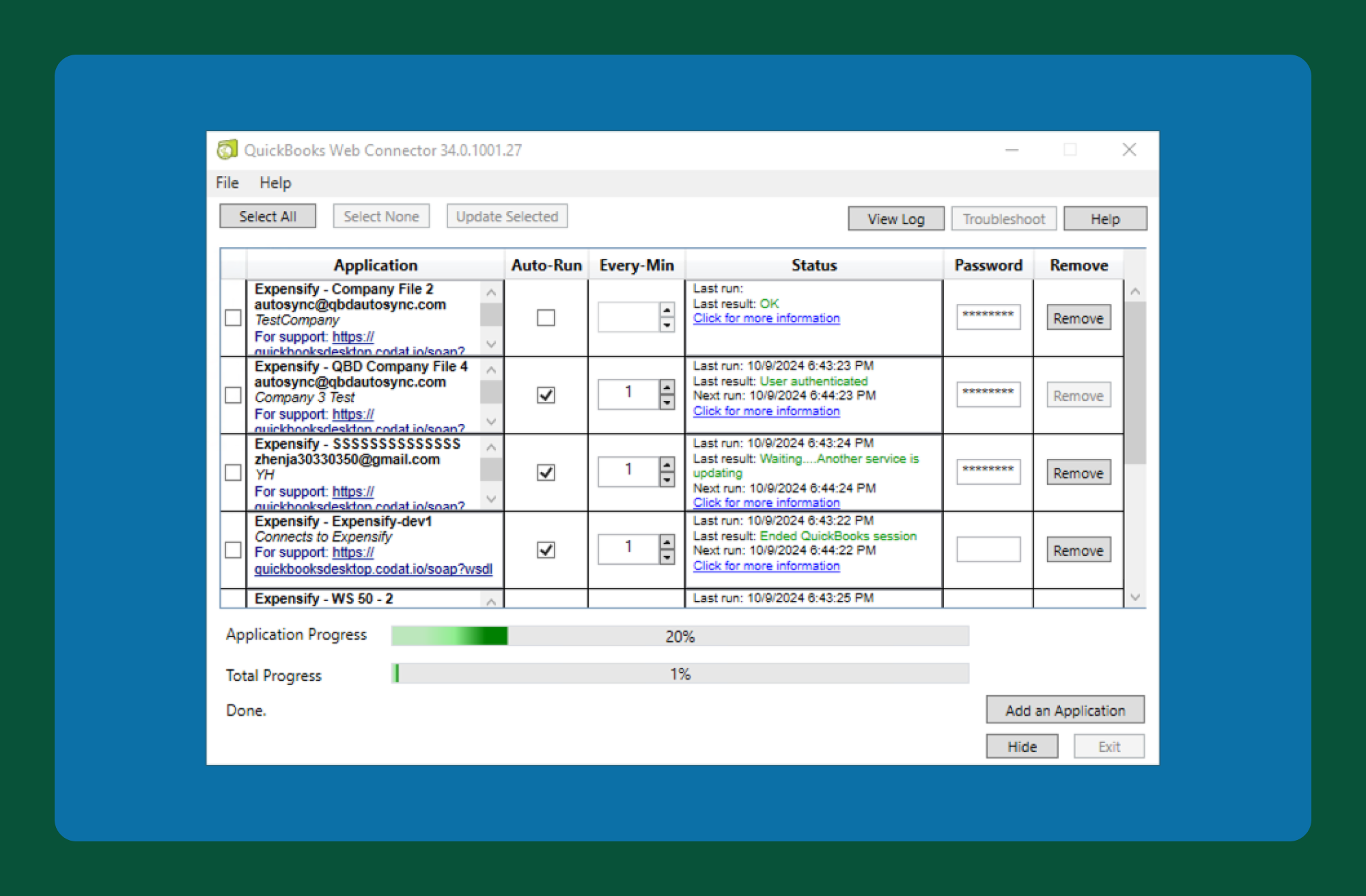Toggle Auto-Run for SSSSSSSSSSSSSS entry
Viewport: 1366px width, 896px height.
point(546,470)
